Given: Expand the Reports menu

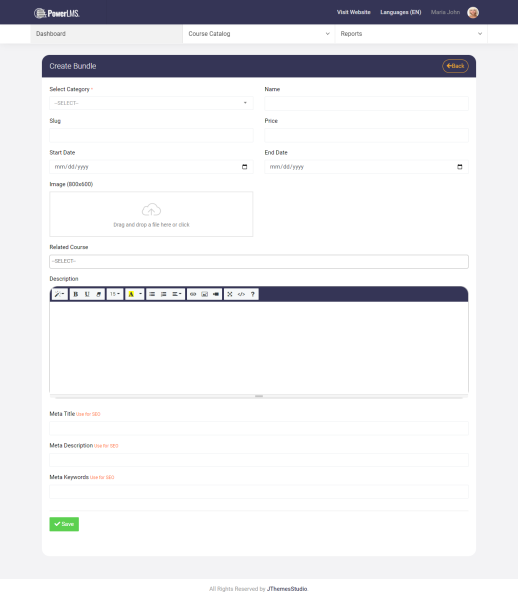Looking at the screenshot, I should pyautogui.click(x=411, y=34).
